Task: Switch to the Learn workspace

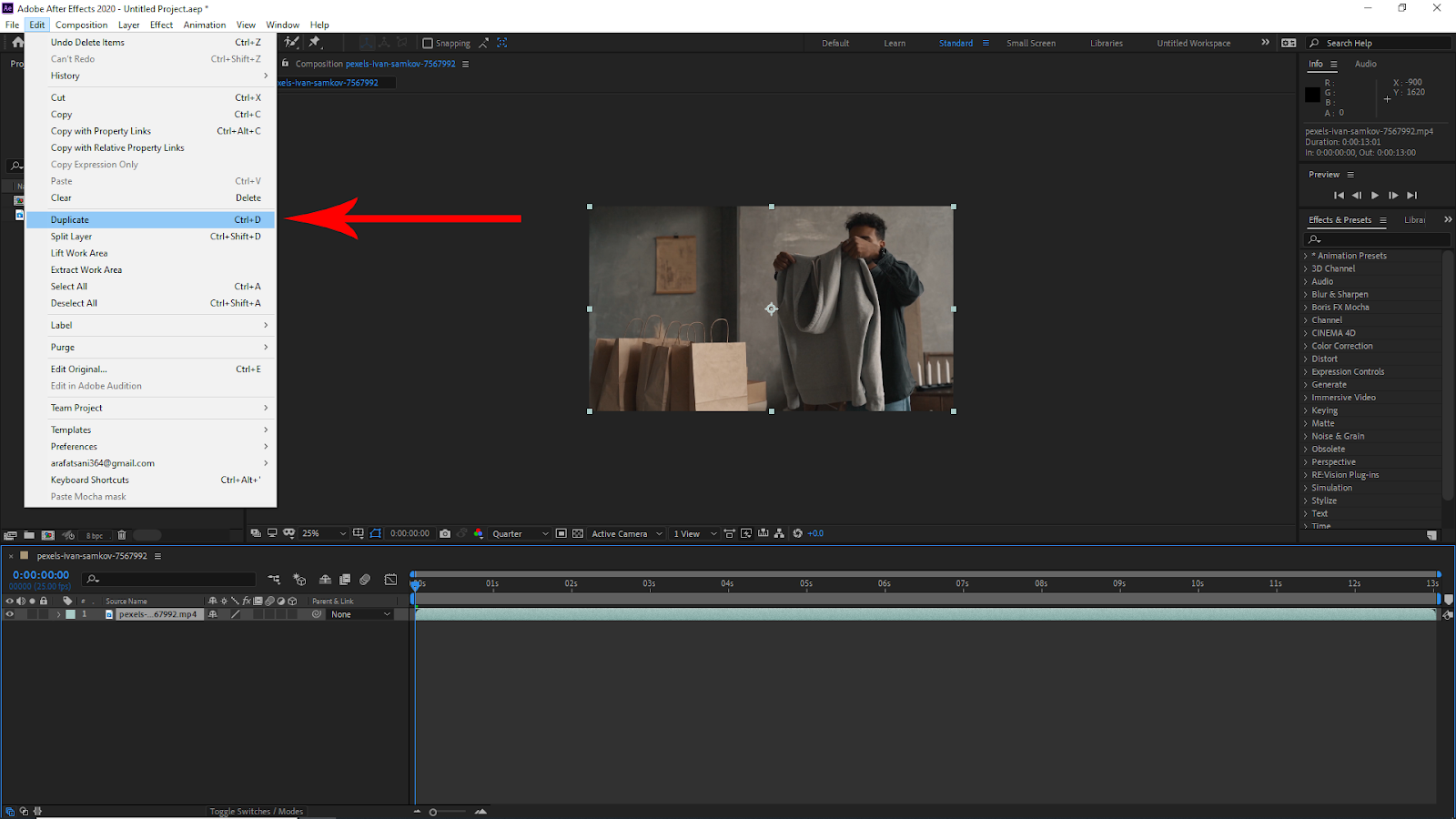Action: coord(894,44)
